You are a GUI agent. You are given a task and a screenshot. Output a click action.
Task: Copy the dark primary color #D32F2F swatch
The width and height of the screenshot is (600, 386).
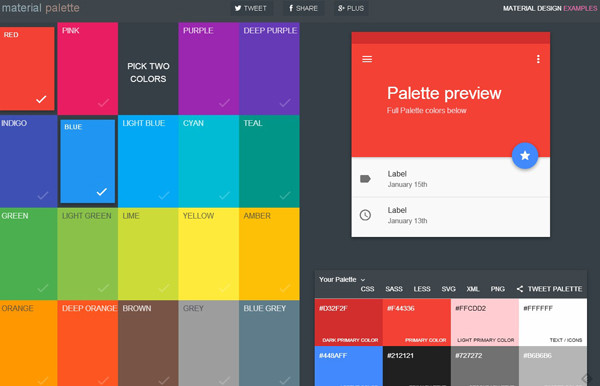(349, 322)
